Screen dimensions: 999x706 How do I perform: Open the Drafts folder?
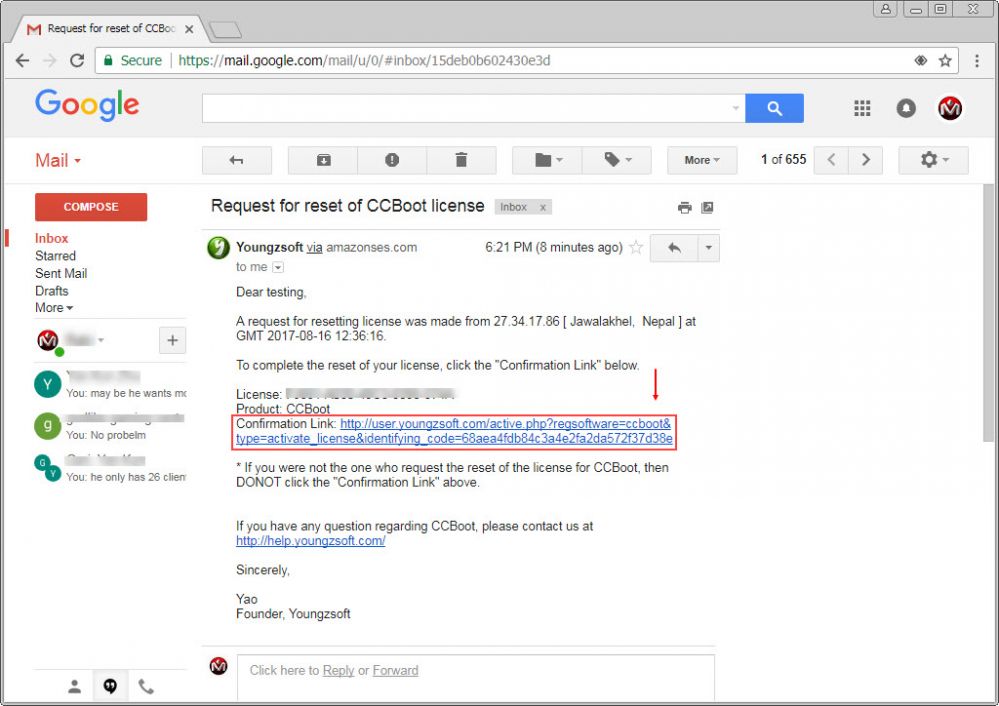pos(52,291)
